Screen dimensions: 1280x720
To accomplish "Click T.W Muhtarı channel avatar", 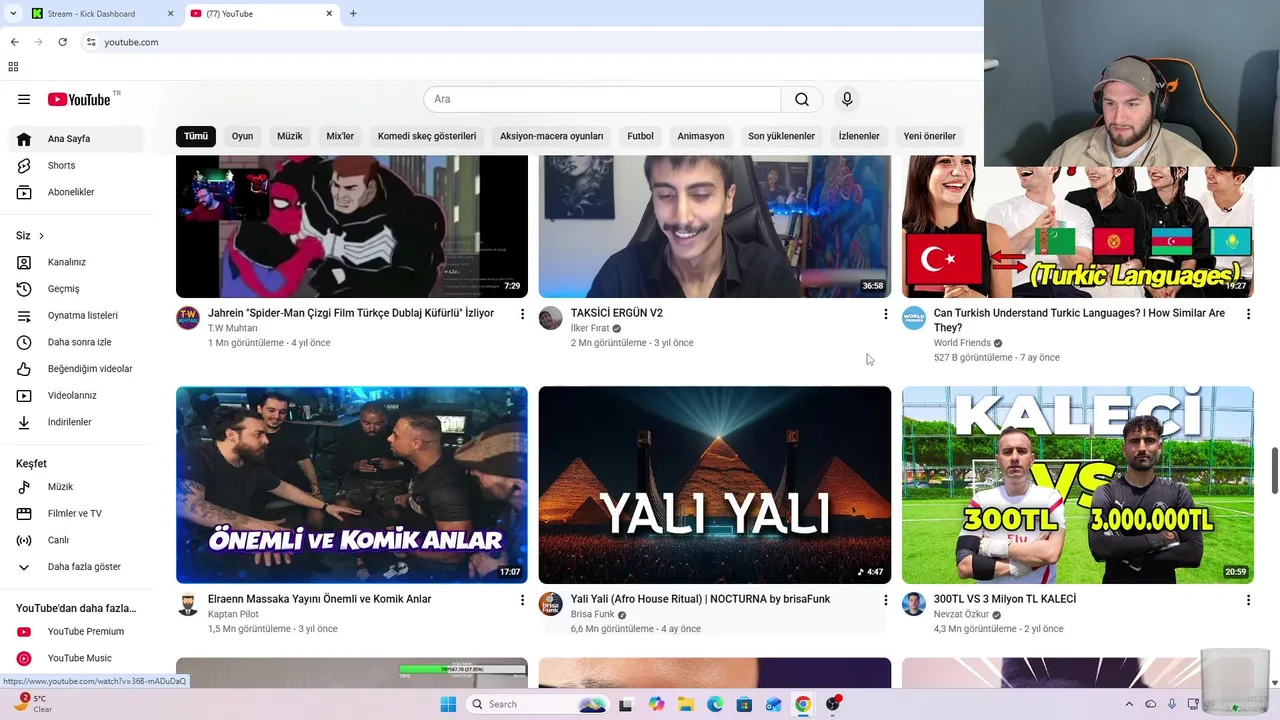I will point(188,318).
